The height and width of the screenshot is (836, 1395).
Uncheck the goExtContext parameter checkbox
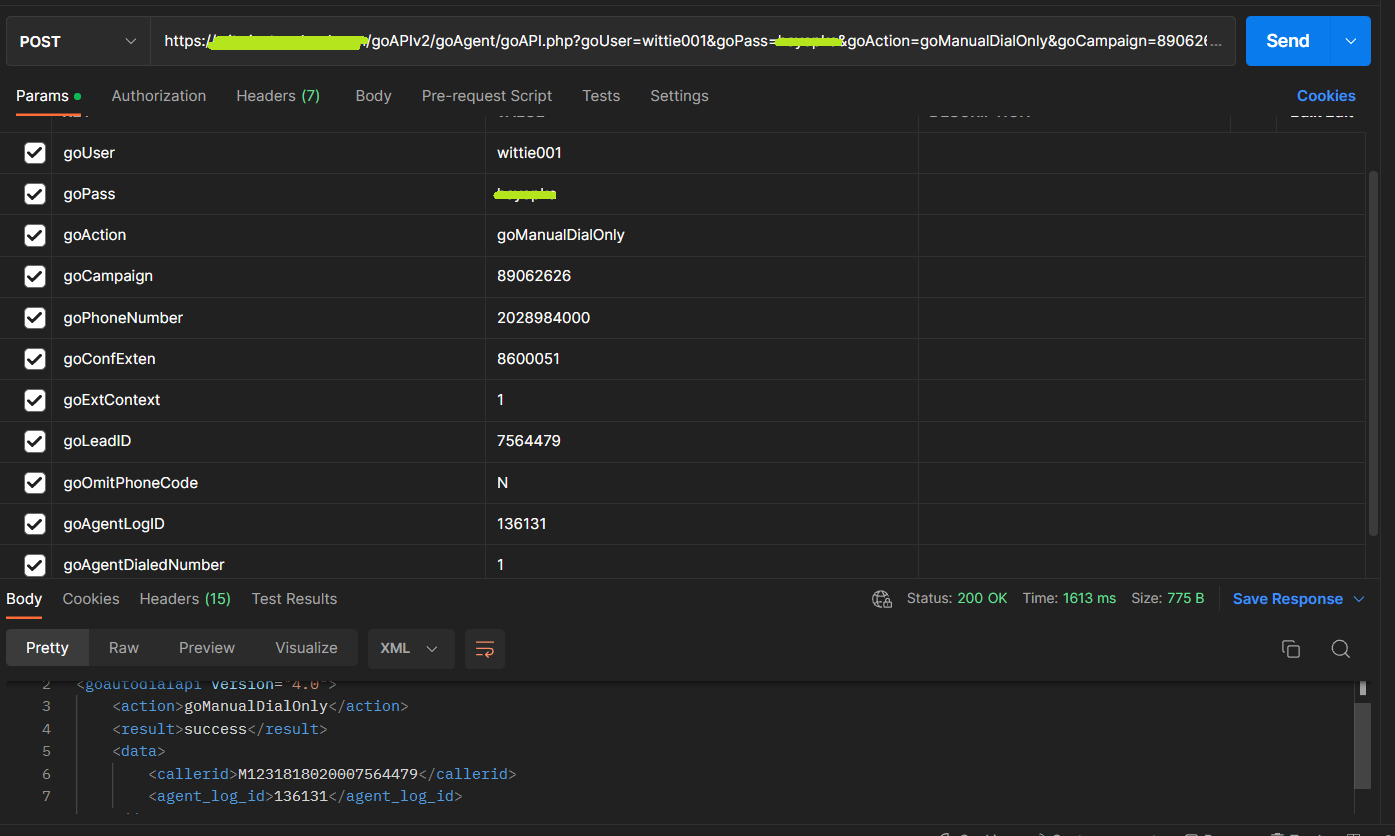coord(35,400)
